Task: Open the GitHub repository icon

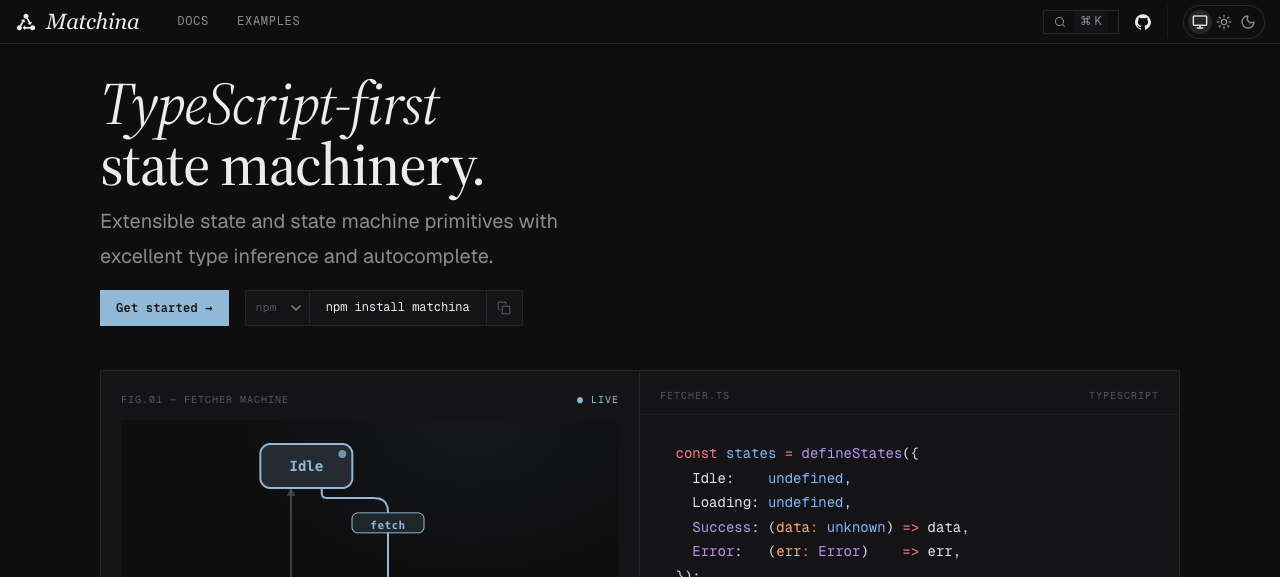Action: tap(1143, 22)
